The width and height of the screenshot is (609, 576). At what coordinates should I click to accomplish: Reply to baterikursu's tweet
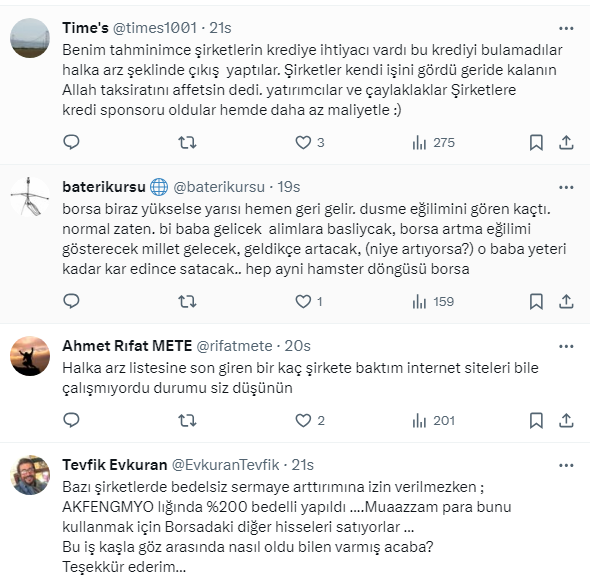(x=71, y=301)
